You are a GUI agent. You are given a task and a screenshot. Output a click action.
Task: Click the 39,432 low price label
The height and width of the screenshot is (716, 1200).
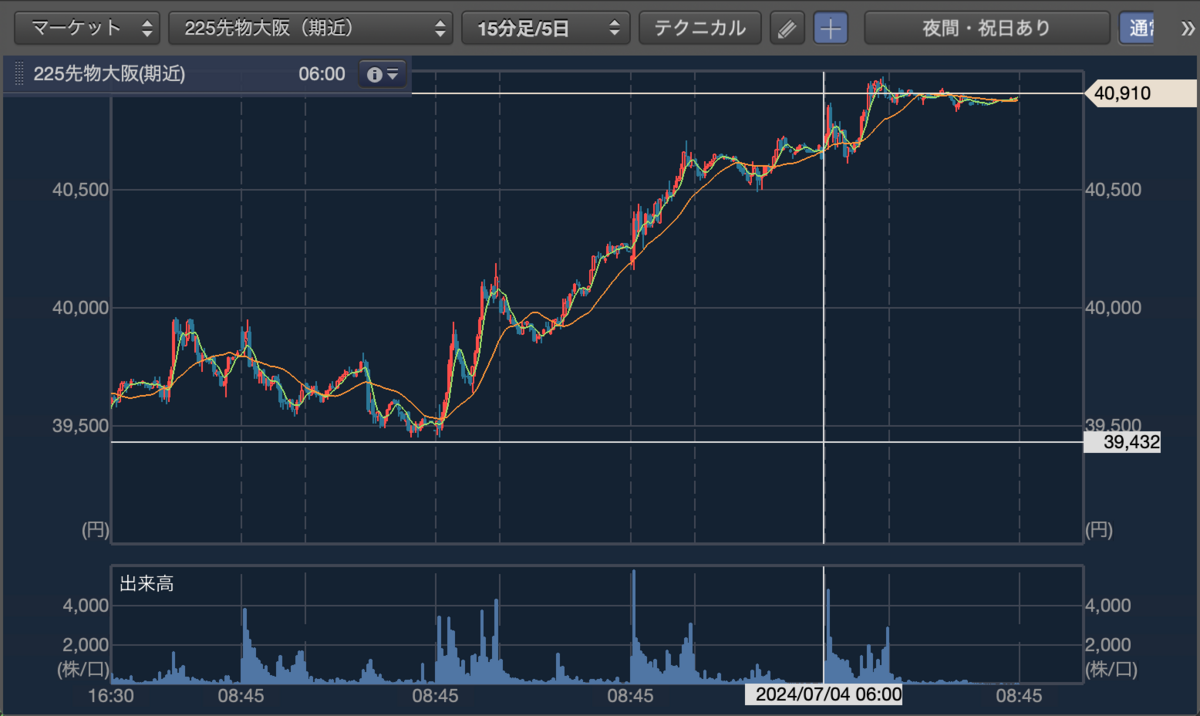tap(1122, 442)
